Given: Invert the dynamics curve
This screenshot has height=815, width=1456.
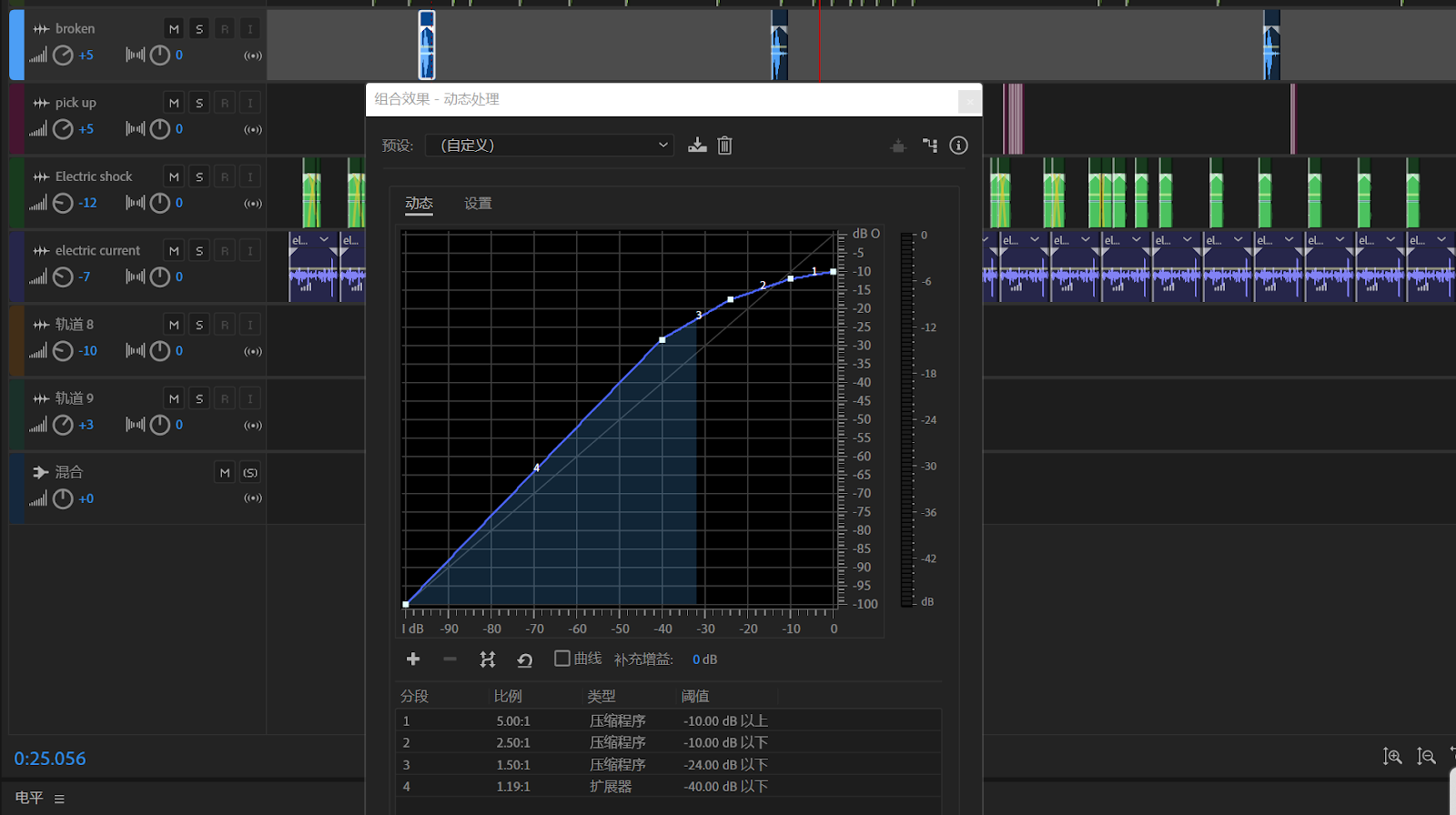Looking at the screenshot, I should point(488,659).
